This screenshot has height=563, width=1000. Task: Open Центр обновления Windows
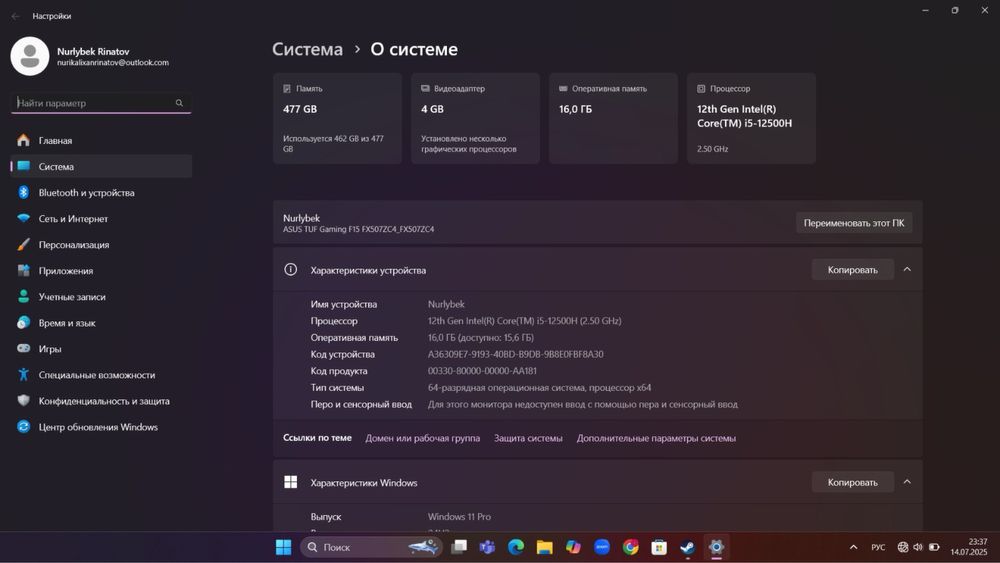(101, 427)
